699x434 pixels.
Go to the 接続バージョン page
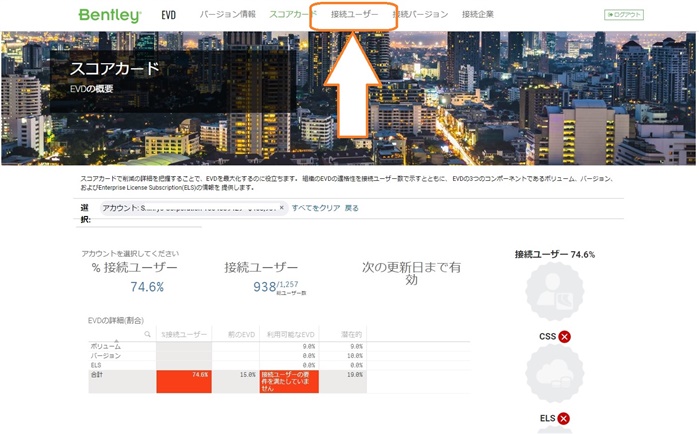(x=420, y=14)
